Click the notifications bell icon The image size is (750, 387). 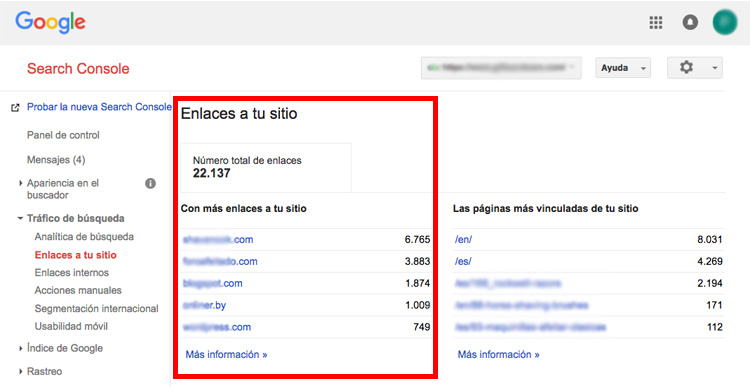[x=690, y=22]
